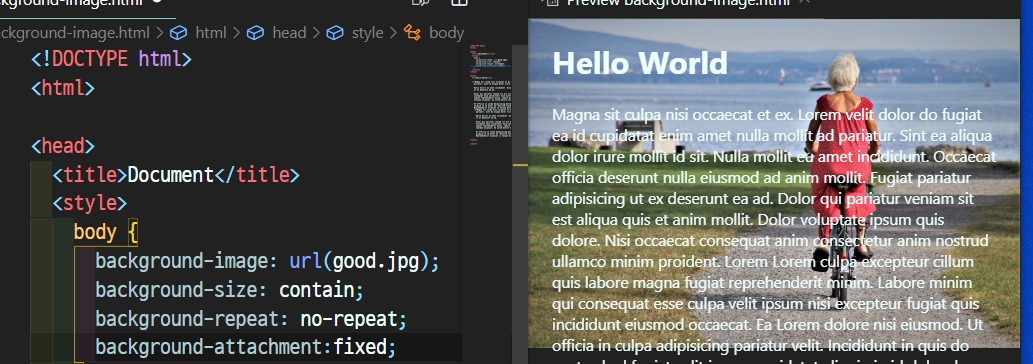
Task: Click the word Document in the title tag
Action: tap(171, 174)
